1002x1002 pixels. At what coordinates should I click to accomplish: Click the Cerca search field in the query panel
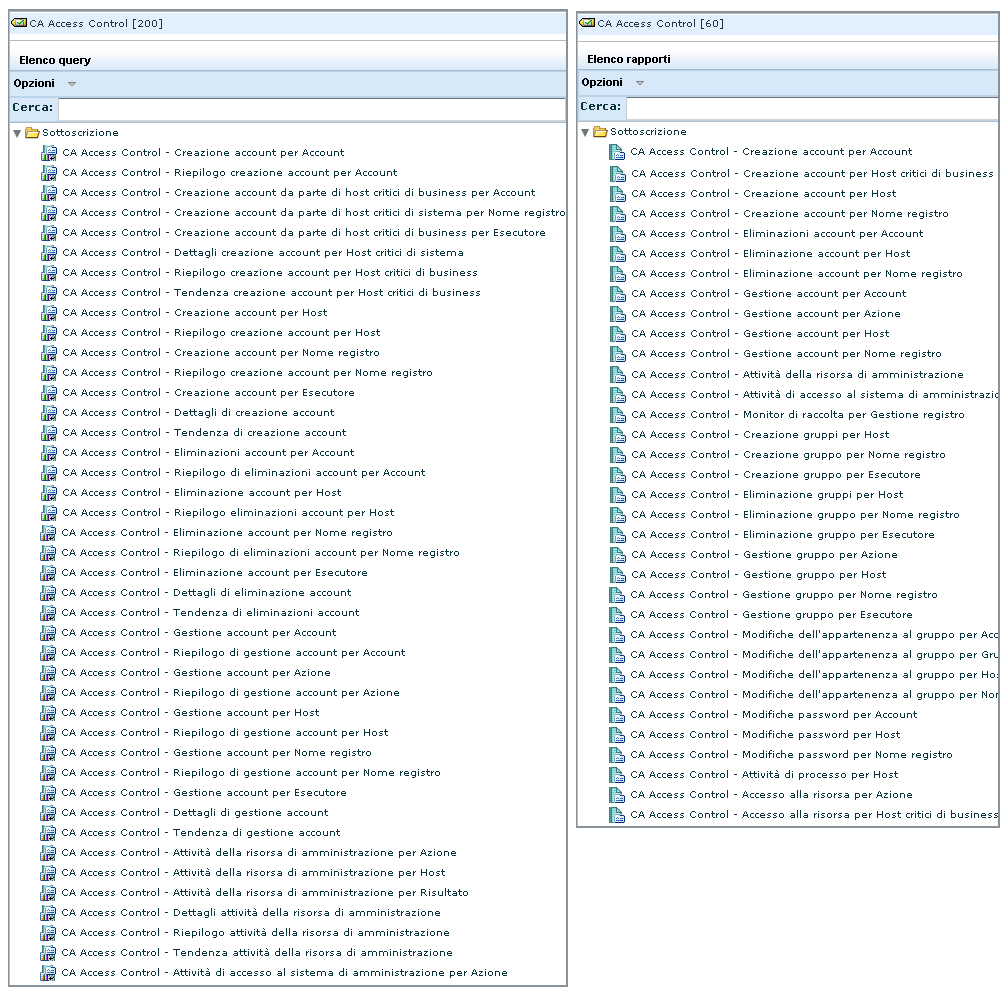click(300, 109)
